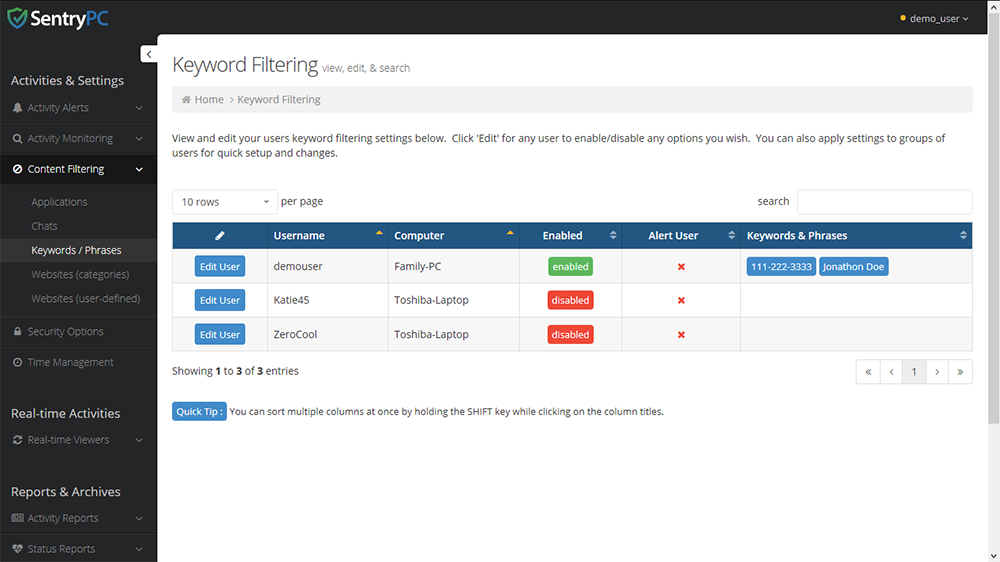1000x562 pixels.
Task: Click the Family-PC computer cell
Action: [453, 267]
